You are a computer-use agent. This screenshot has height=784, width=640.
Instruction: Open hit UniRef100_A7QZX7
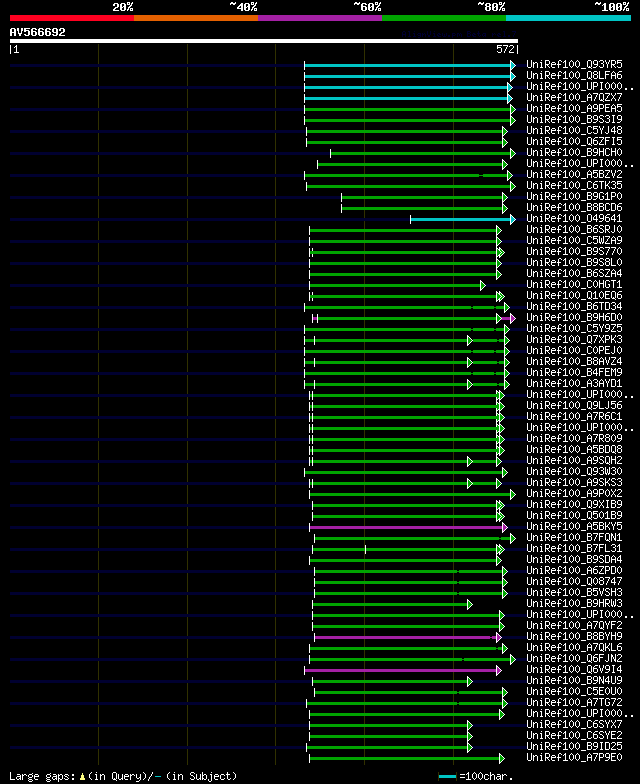coord(574,98)
